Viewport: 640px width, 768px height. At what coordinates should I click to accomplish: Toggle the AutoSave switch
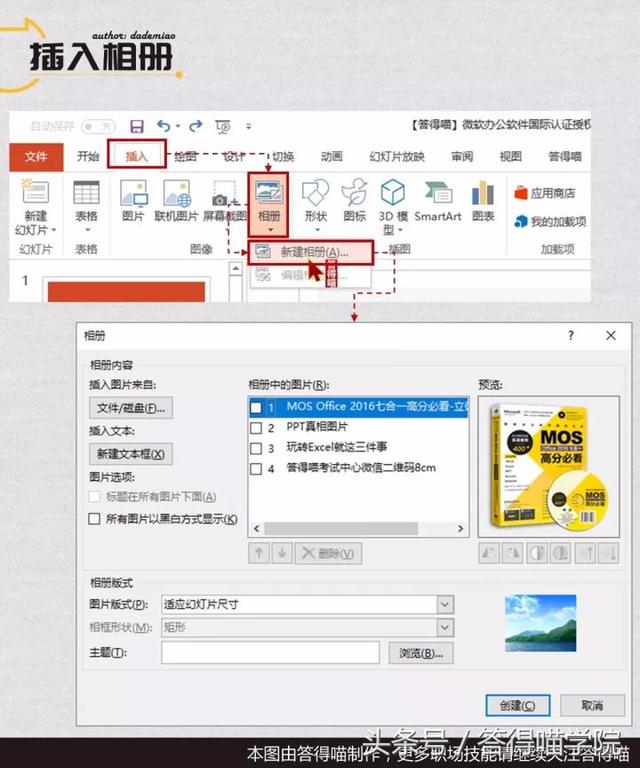pos(98,127)
